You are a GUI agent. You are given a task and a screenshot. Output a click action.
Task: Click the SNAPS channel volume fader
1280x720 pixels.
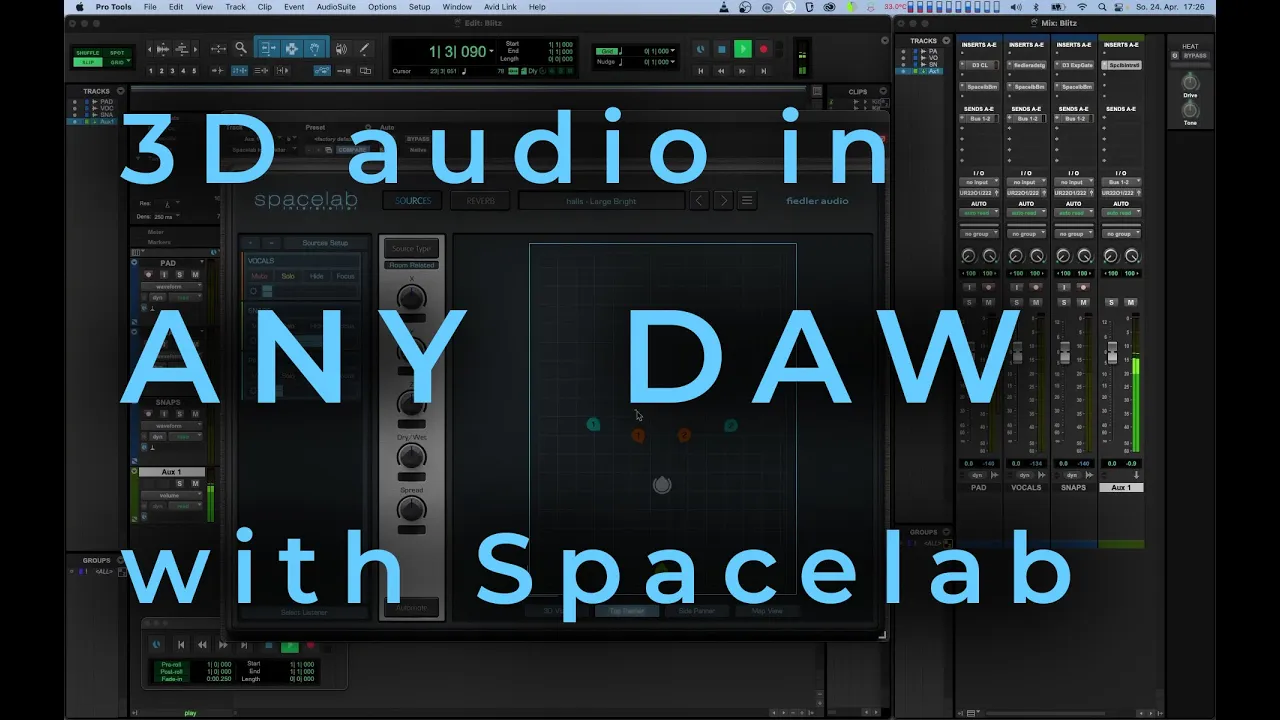coord(1065,353)
